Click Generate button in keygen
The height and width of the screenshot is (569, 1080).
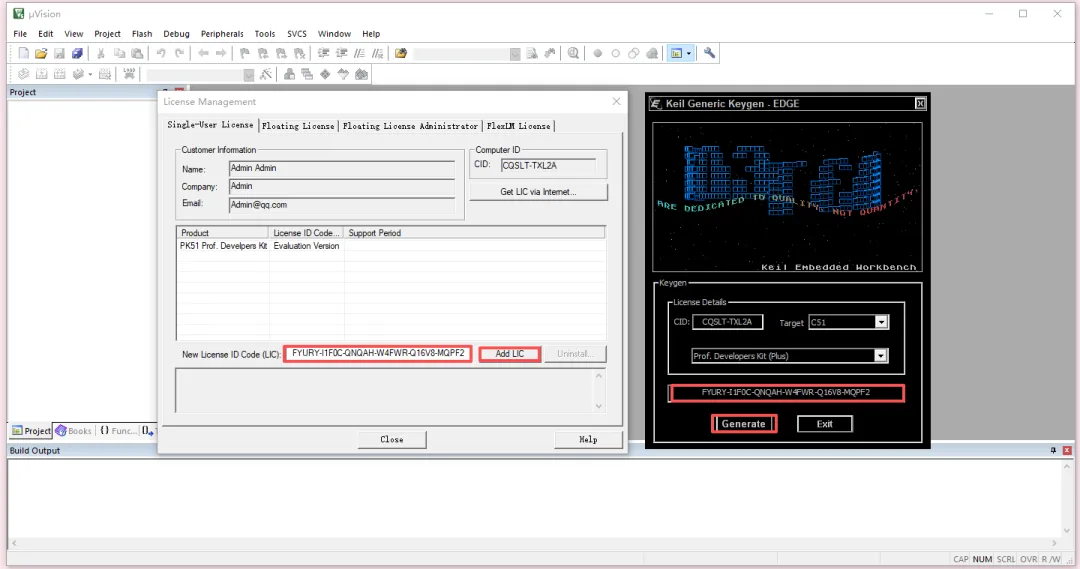tap(744, 424)
